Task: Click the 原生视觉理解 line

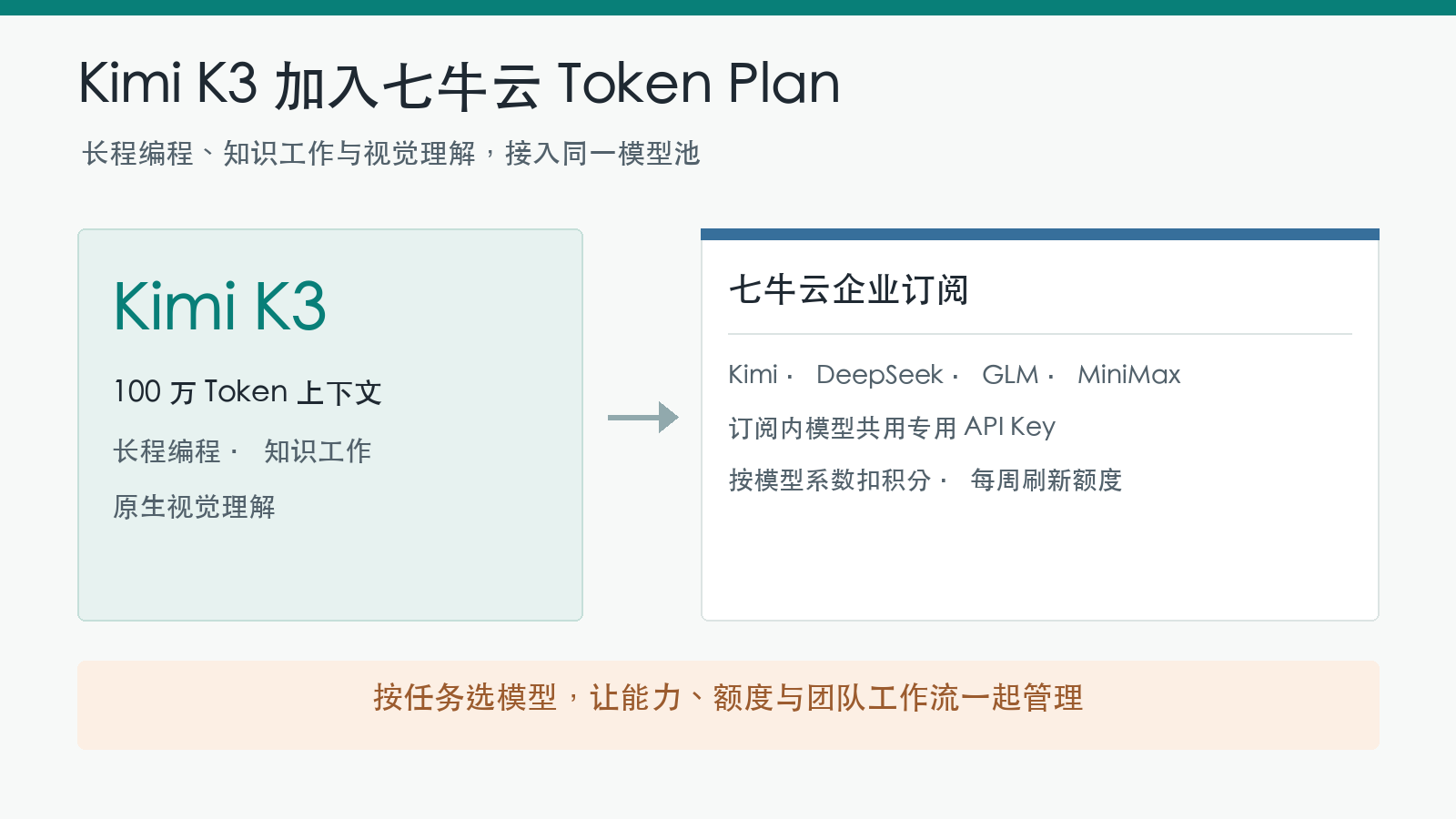Action: click(194, 507)
